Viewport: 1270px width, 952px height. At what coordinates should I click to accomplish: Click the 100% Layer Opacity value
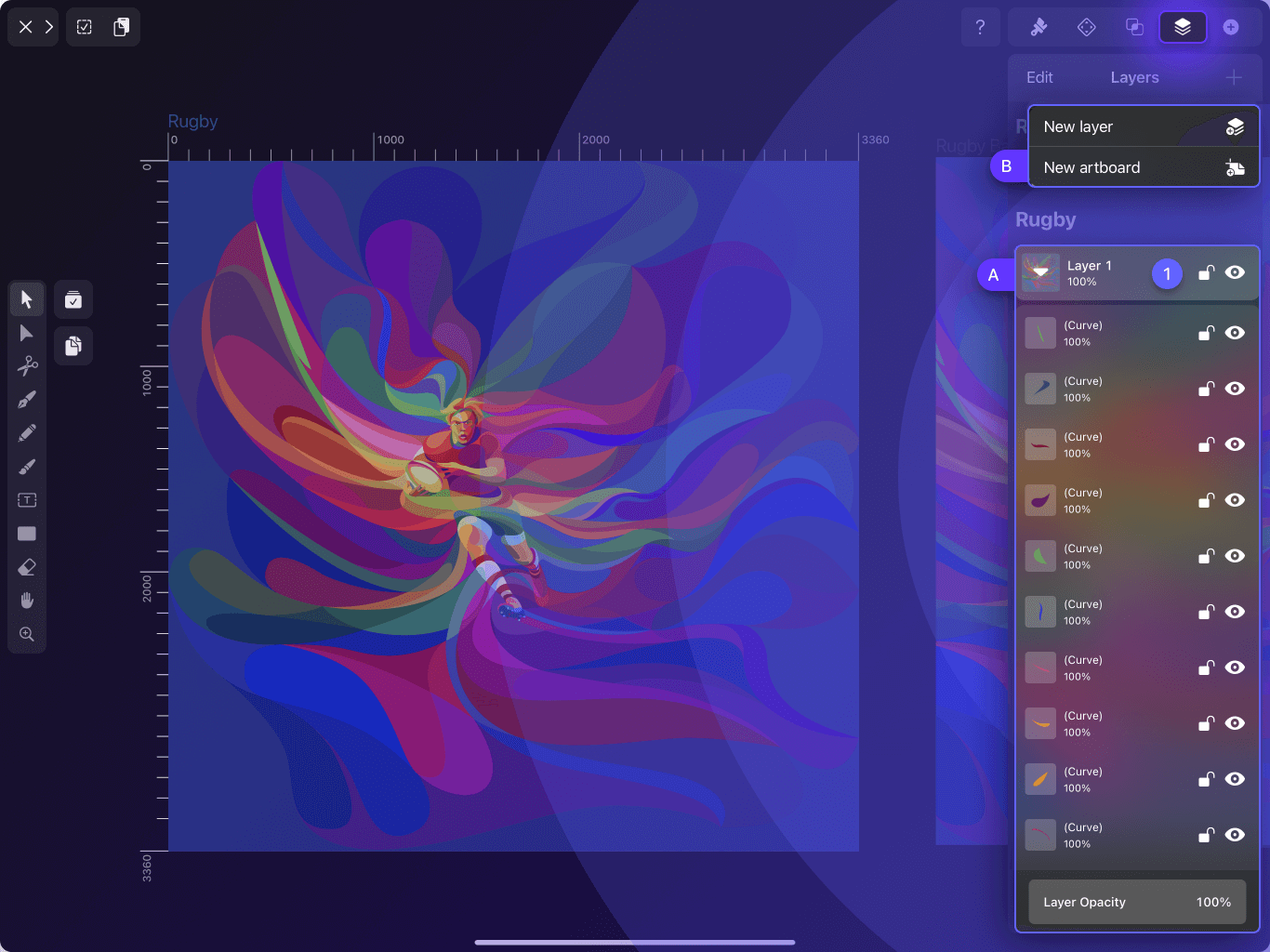[1213, 902]
